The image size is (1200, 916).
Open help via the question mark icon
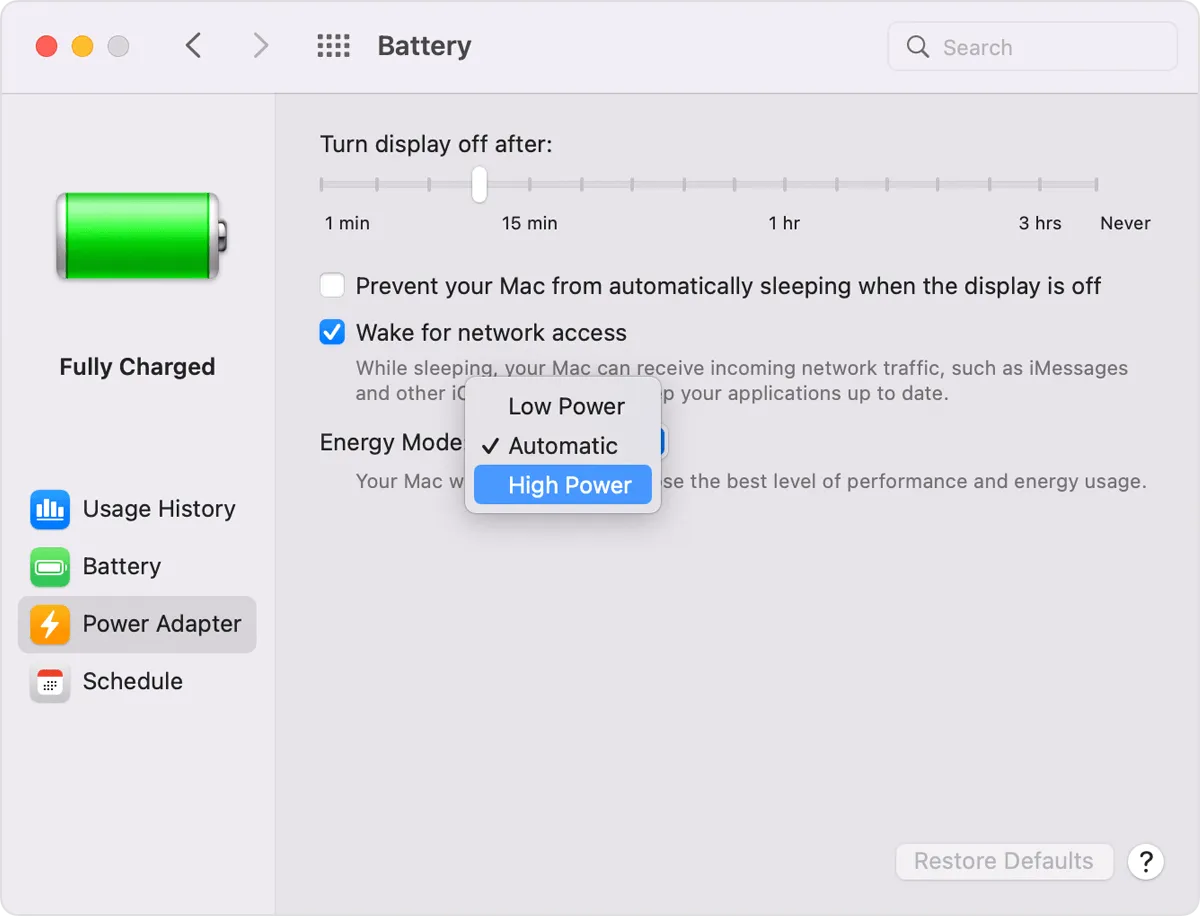point(1145,861)
